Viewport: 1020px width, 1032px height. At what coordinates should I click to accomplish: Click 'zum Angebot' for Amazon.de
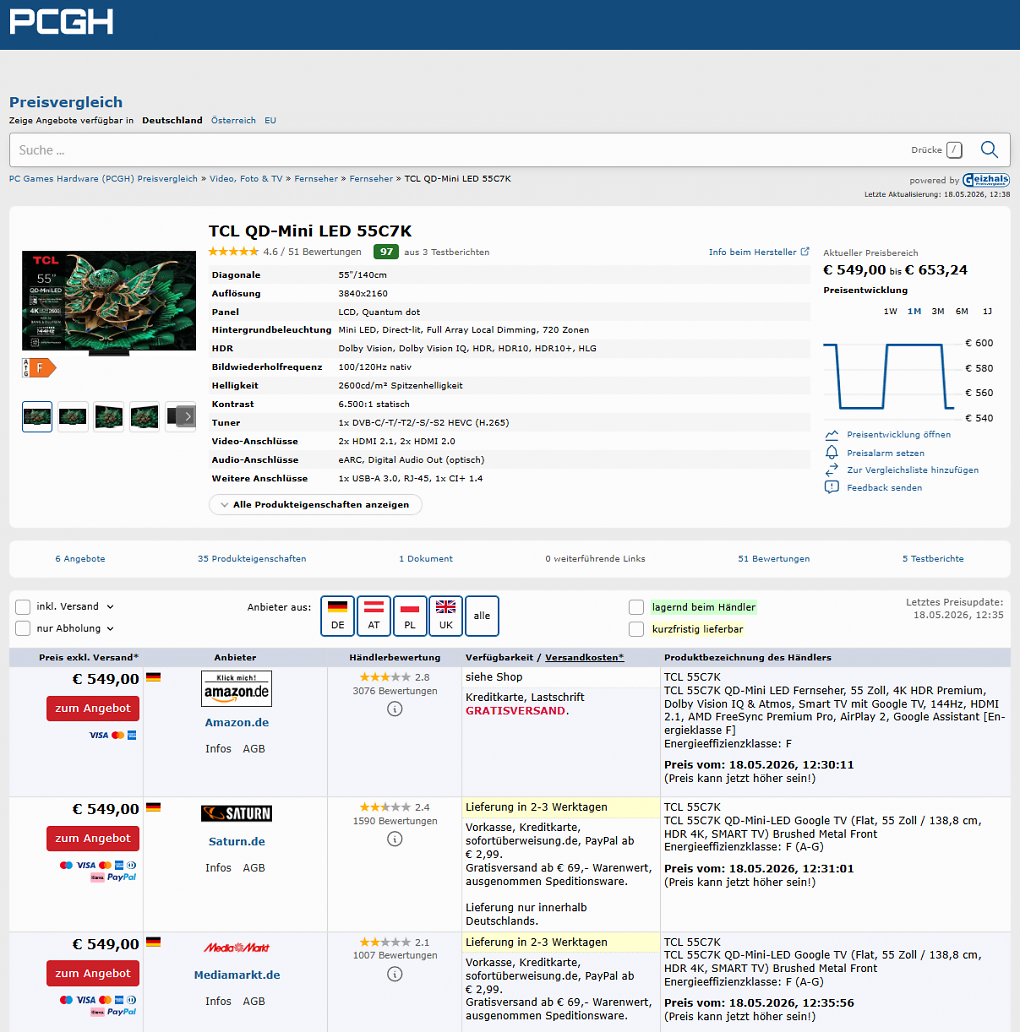tap(93, 709)
